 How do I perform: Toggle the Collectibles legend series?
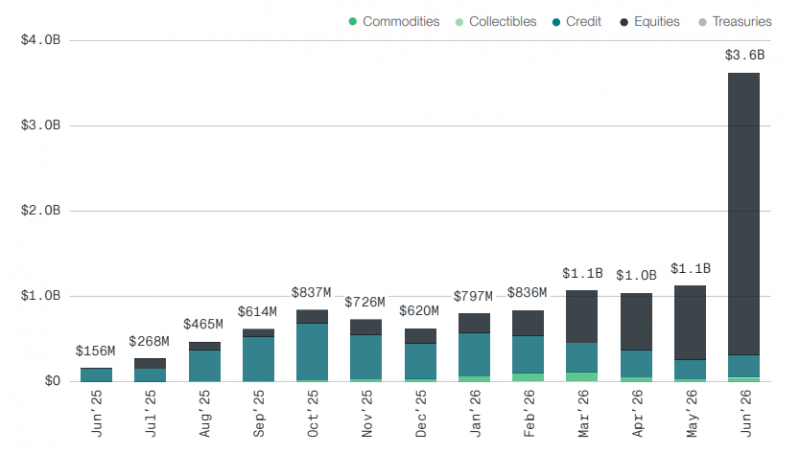[495, 21]
